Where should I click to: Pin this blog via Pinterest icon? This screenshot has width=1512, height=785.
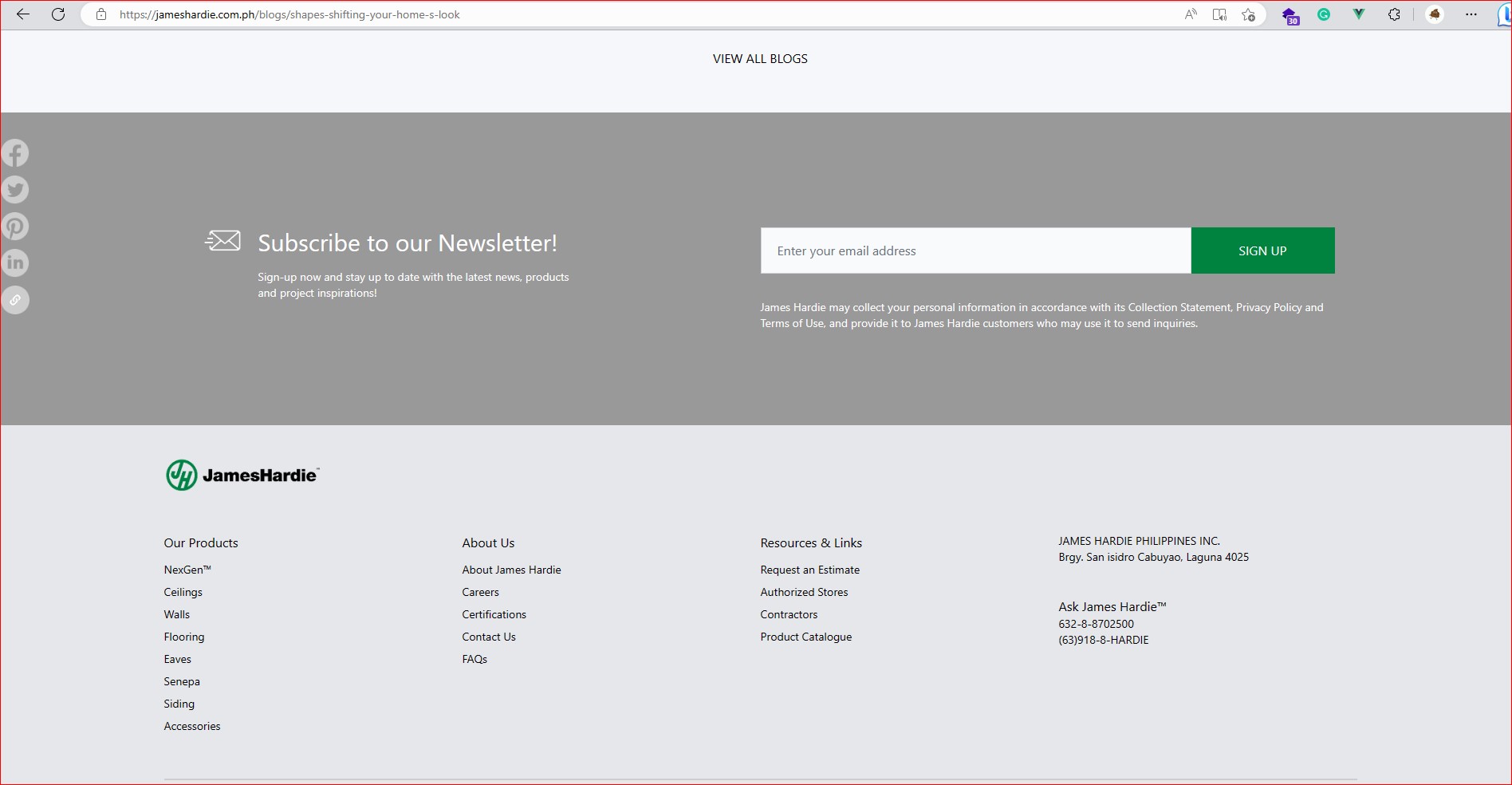[x=15, y=227]
